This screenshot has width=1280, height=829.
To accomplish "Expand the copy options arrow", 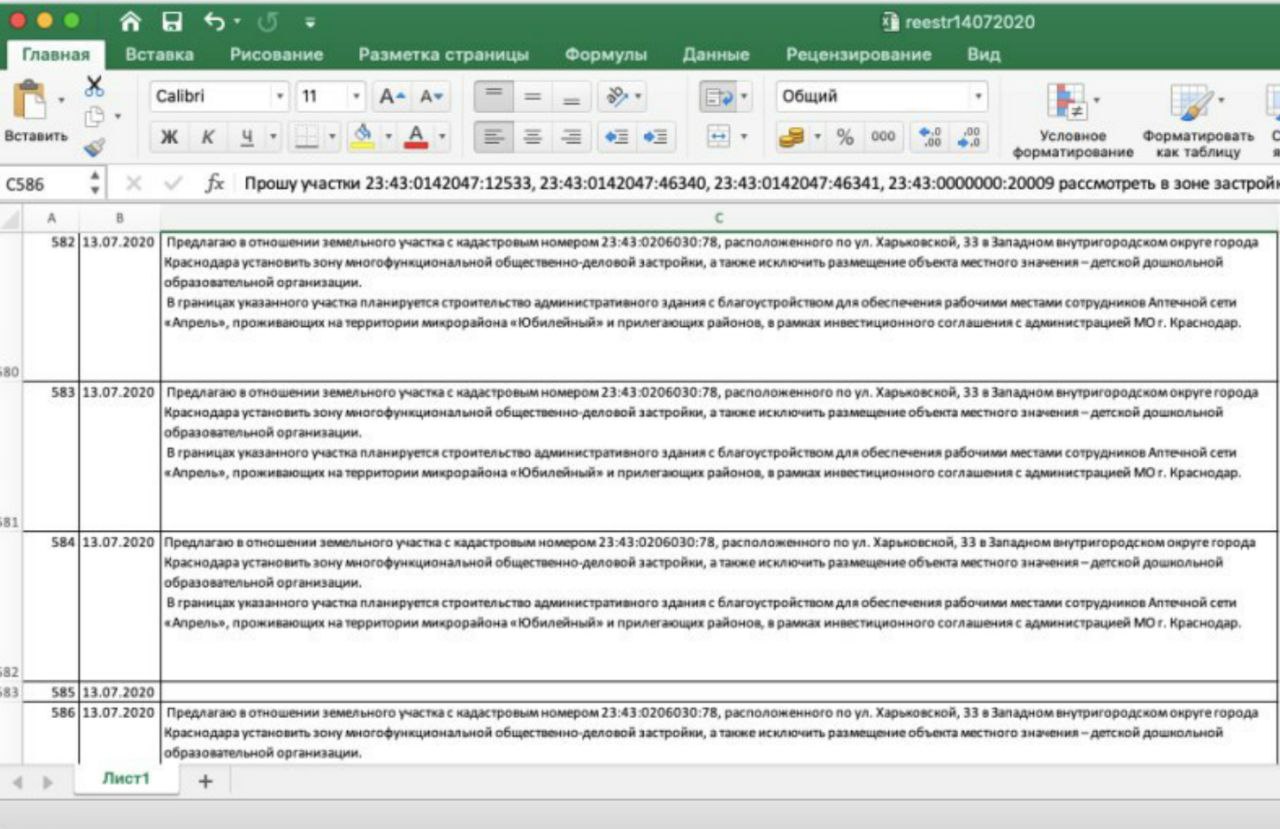I will pyautogui.click(x=118, y=117).
